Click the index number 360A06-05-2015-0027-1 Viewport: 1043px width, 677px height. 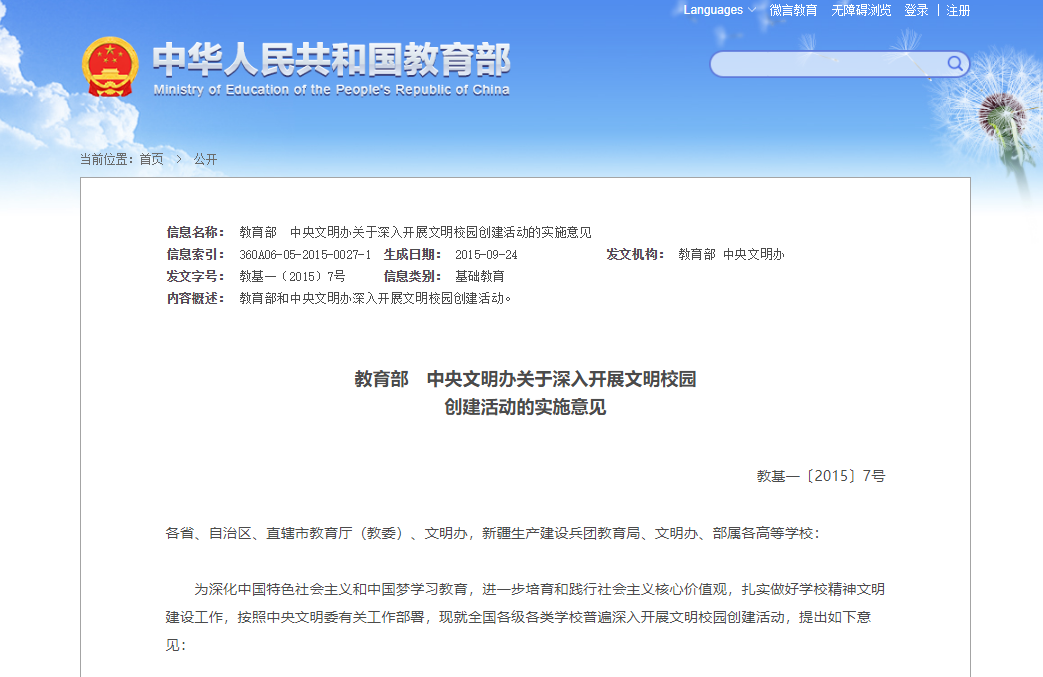point(305,255)
